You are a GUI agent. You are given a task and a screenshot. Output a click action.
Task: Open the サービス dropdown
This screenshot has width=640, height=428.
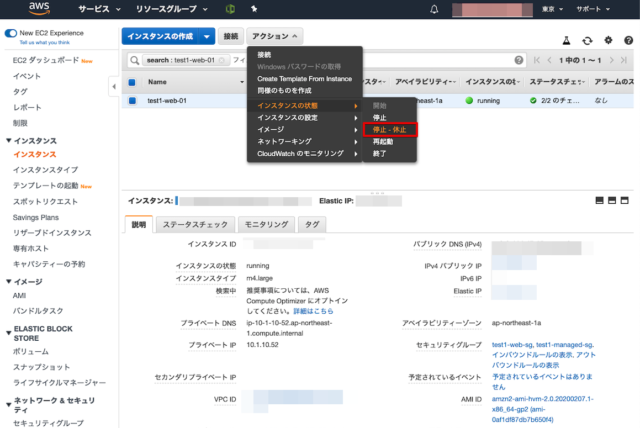tap(99, 9)
